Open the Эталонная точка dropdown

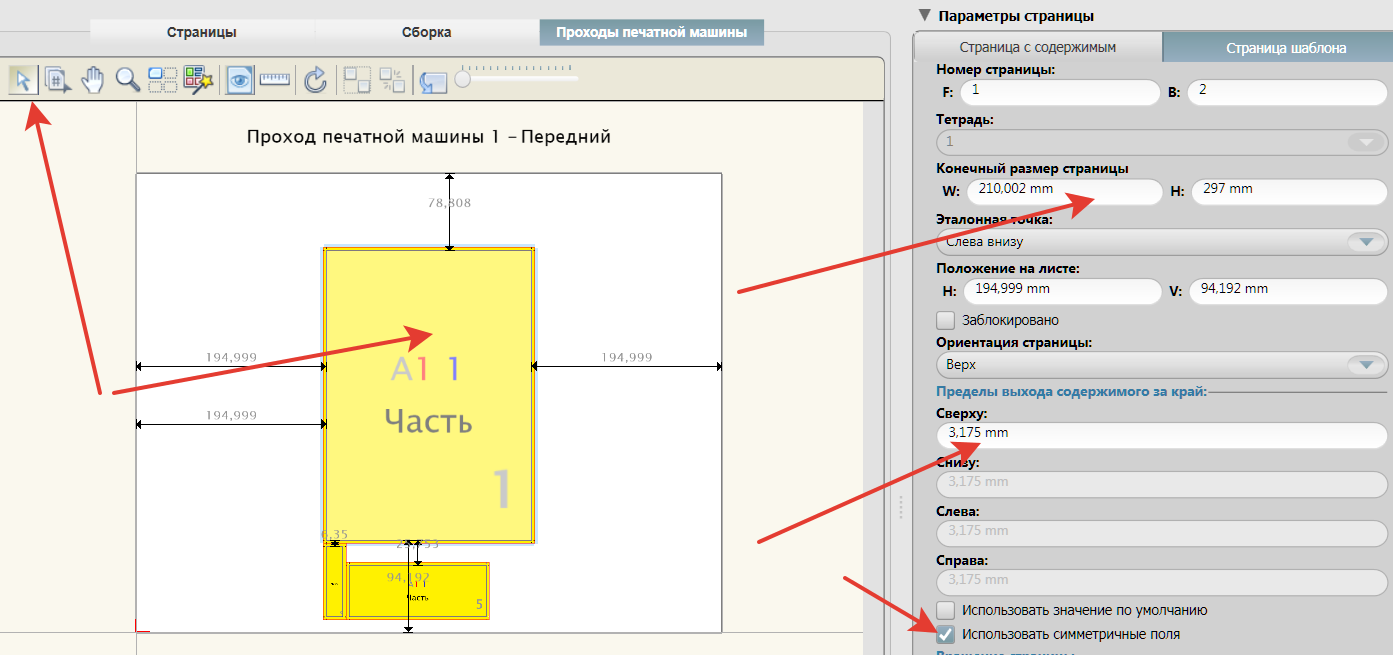tap(1162, 242)
